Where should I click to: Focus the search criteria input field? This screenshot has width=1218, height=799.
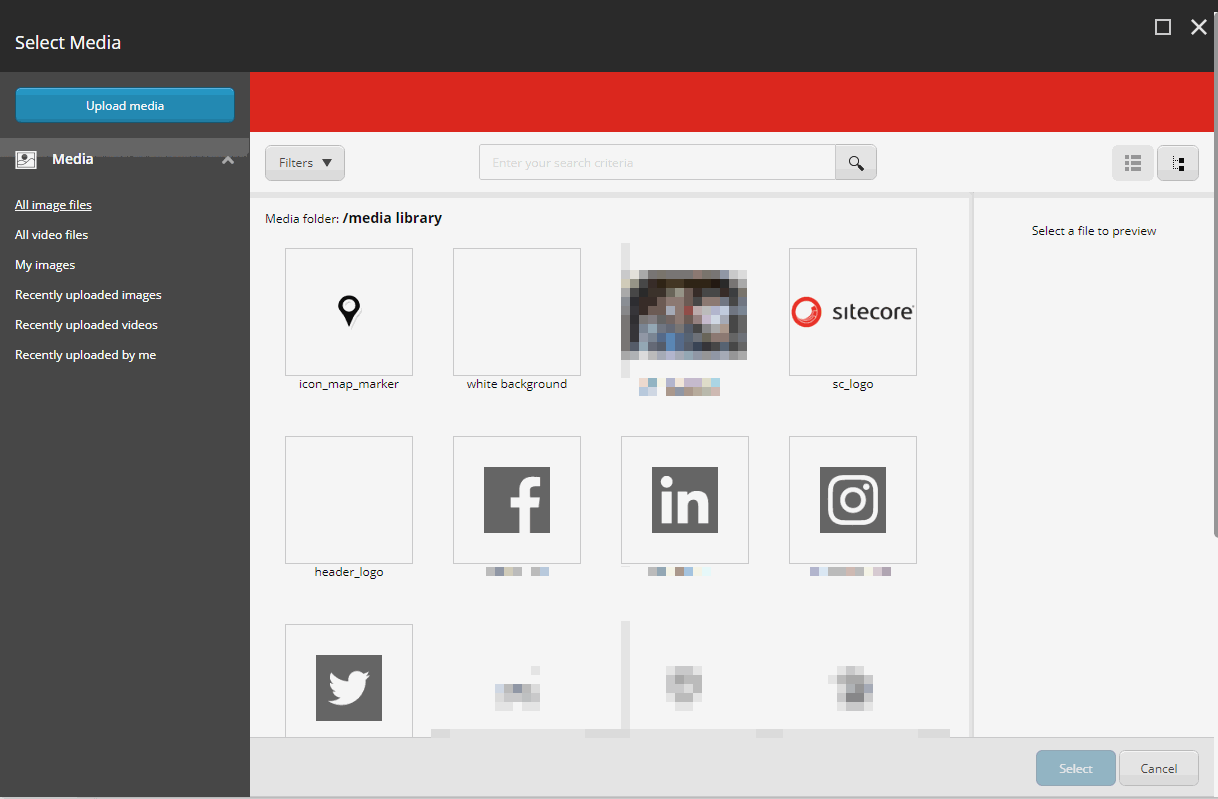coord(656,162)
